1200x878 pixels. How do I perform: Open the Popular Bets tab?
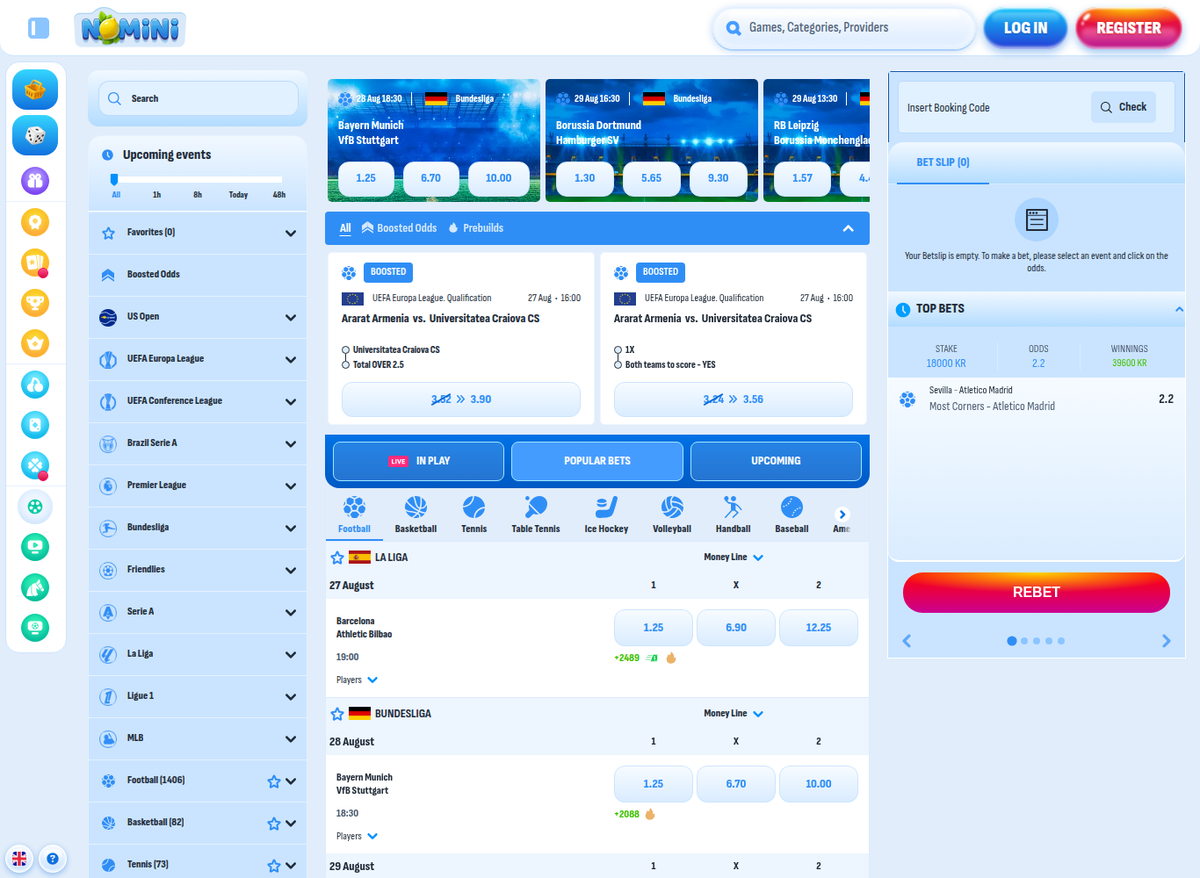coord(597,461)
